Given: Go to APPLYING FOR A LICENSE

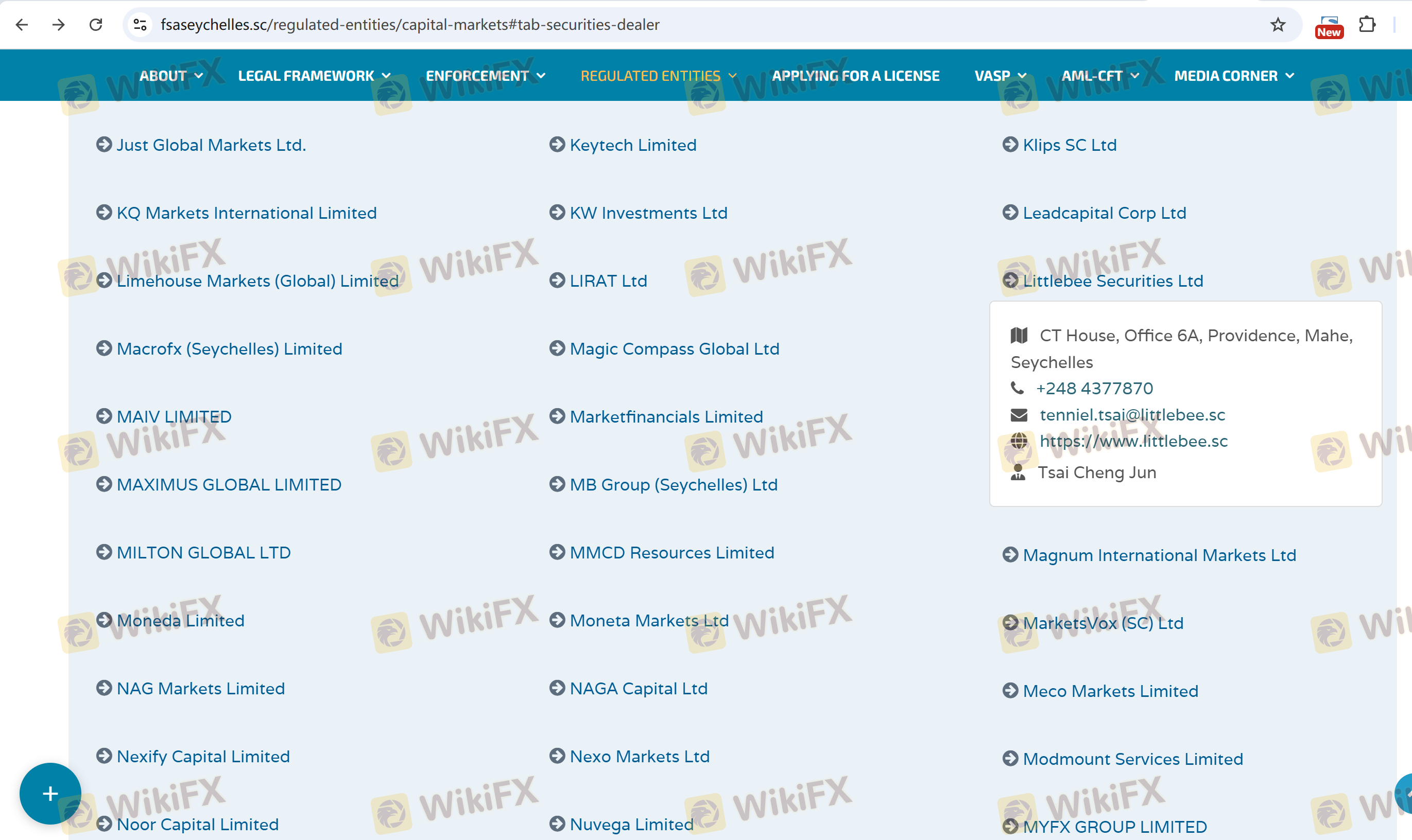Looking at the screenshot, I should pos(855,75).
